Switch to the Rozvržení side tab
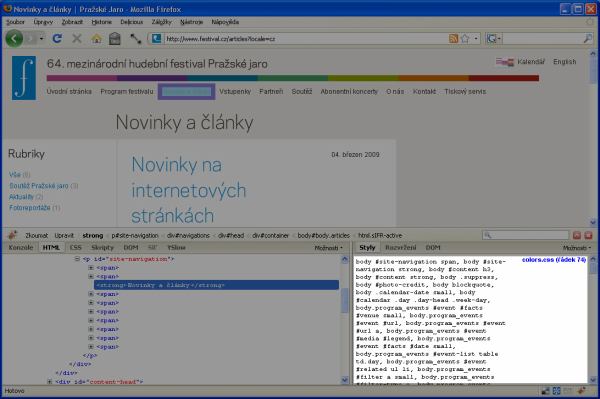 coord(401,248)
